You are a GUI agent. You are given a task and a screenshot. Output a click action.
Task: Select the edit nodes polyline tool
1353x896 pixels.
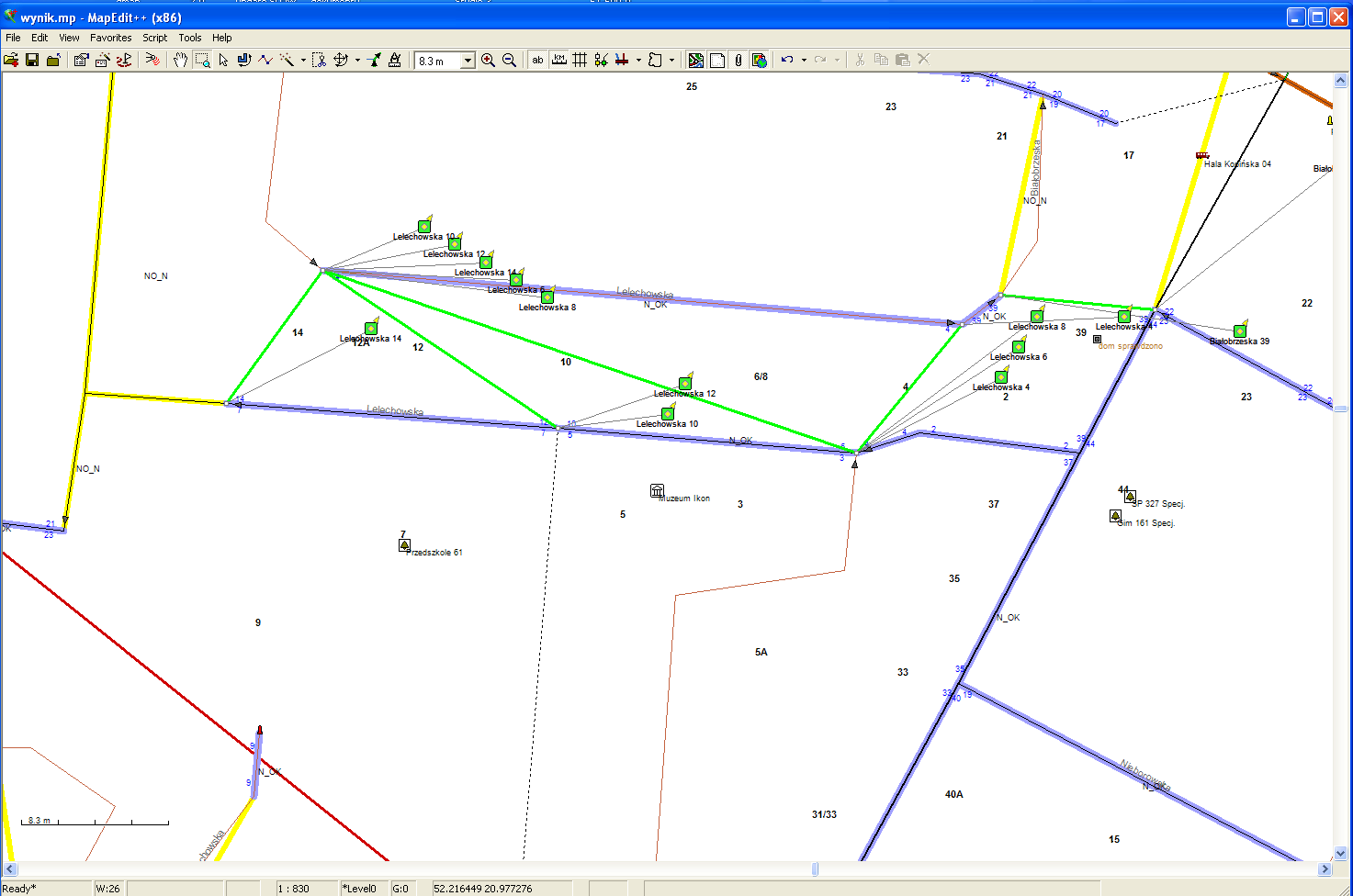(x=265, y=60)
